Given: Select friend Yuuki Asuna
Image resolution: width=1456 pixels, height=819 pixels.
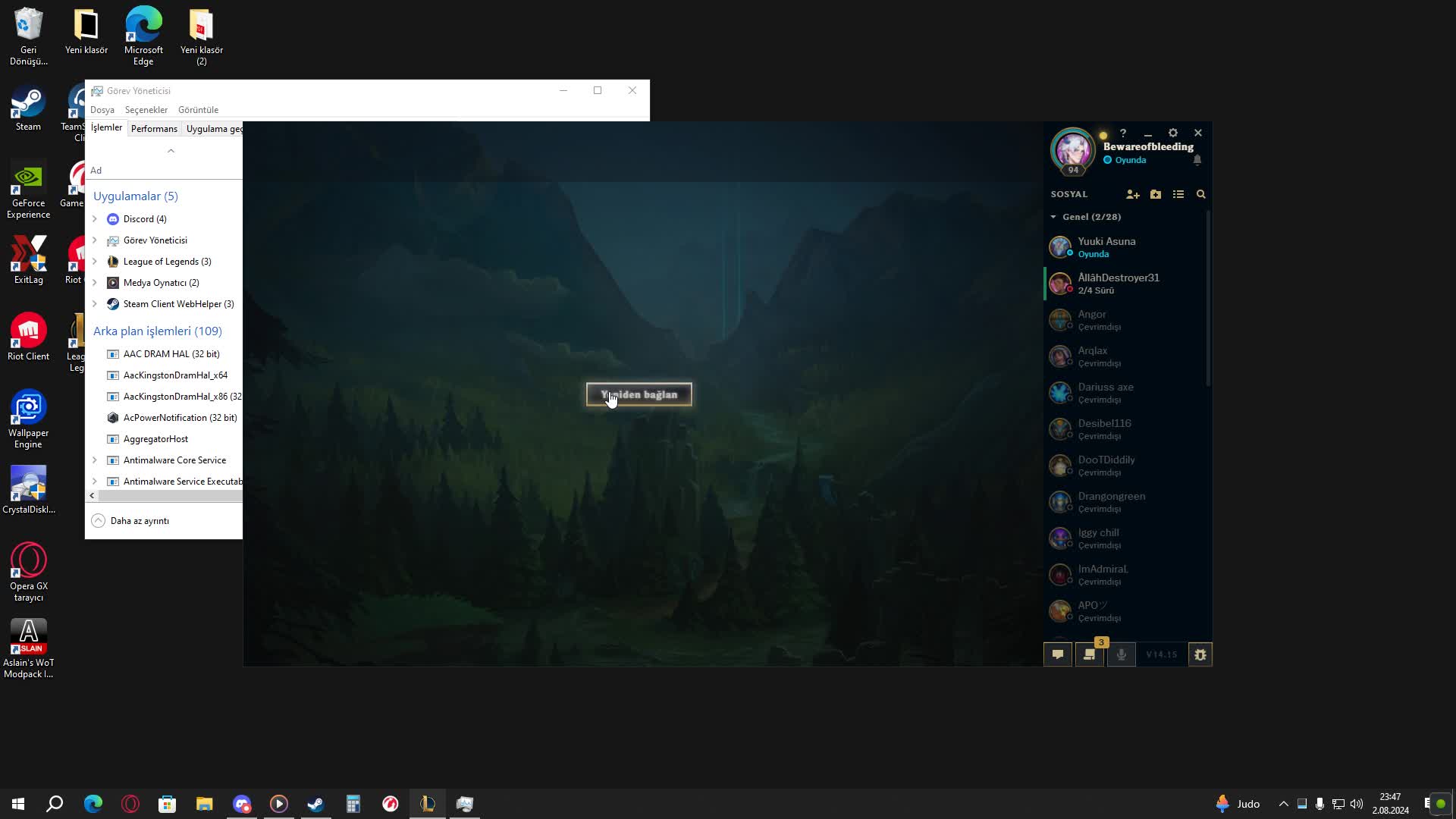Looking at the screenshot, I should point(1125,247).
